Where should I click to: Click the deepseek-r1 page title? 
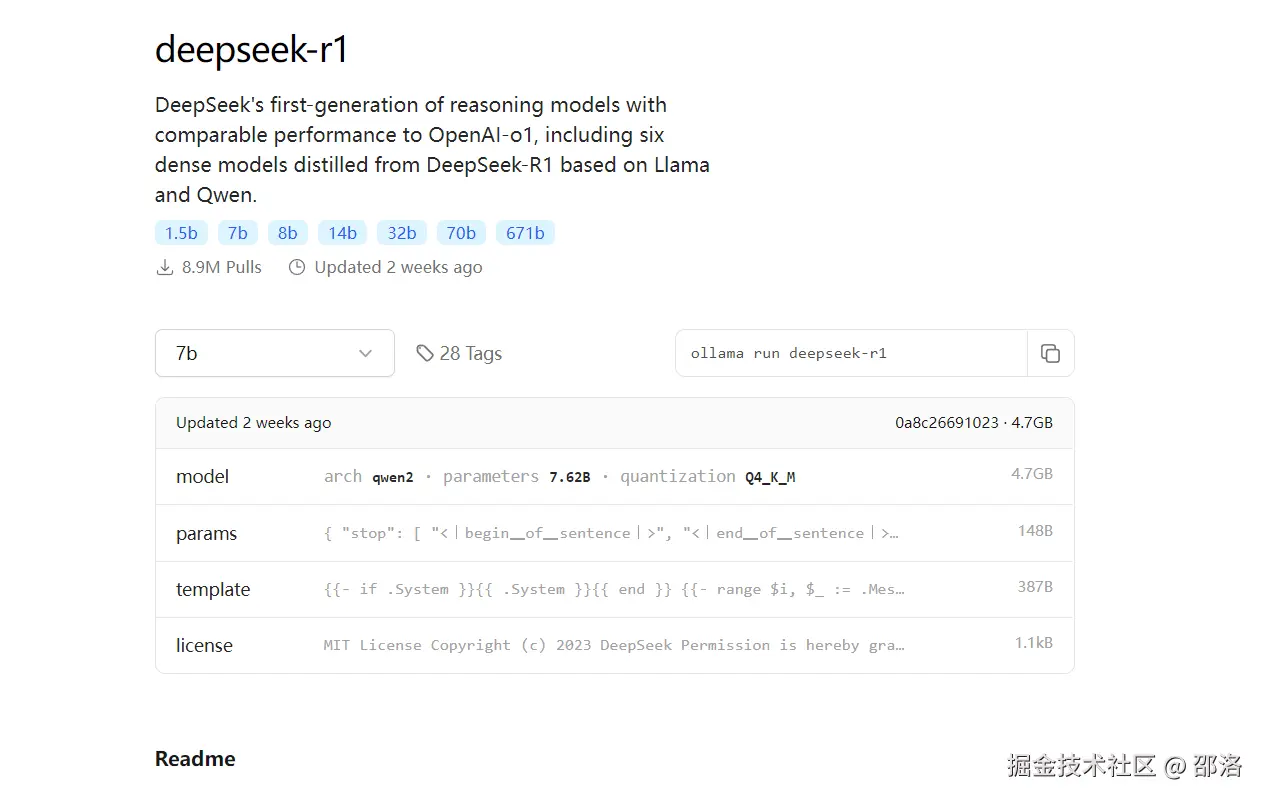(251, 49)
